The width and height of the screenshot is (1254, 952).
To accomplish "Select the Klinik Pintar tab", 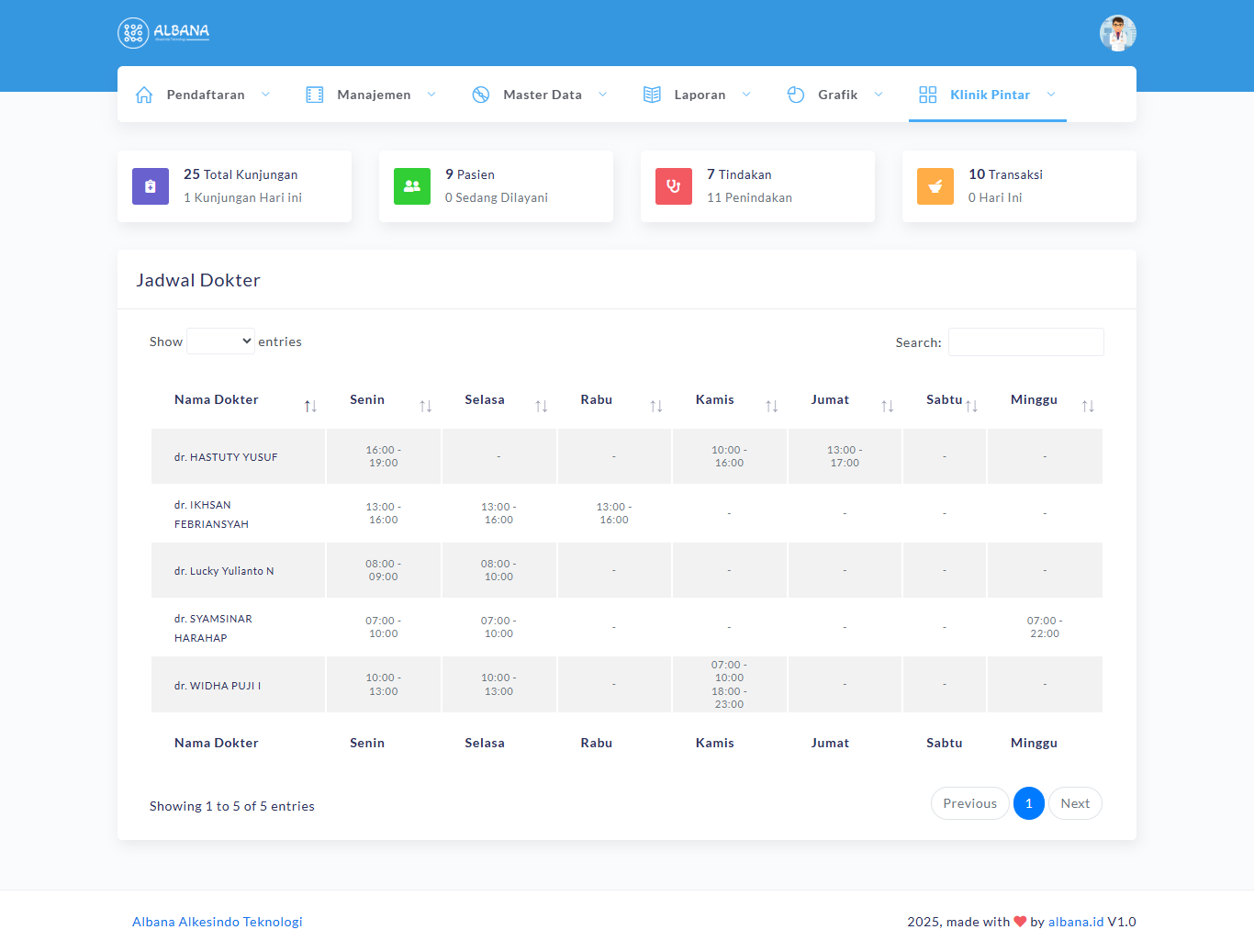I will (x=989, y=95).
